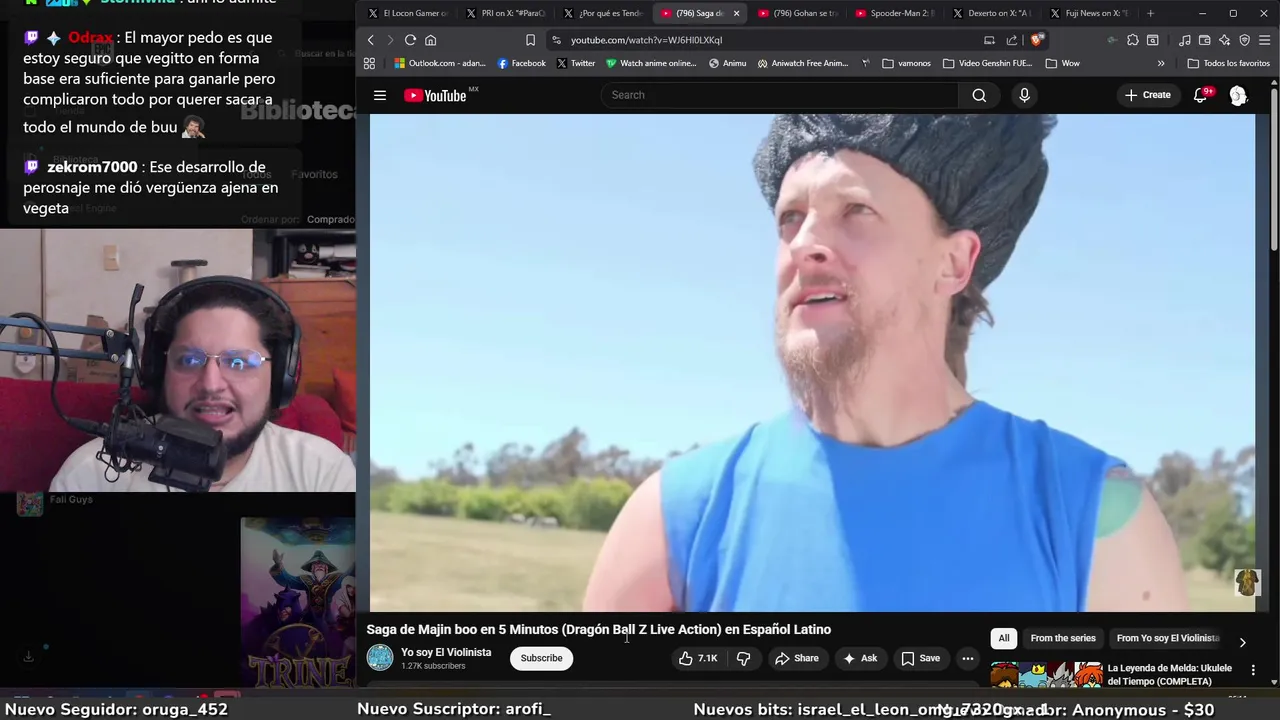Open Twitter bookmark
Screen dimensions: 1280x720
576,63
